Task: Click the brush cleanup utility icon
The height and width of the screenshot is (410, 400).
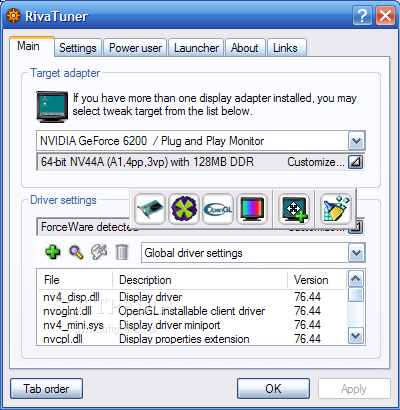Action: tap(336, 209)
